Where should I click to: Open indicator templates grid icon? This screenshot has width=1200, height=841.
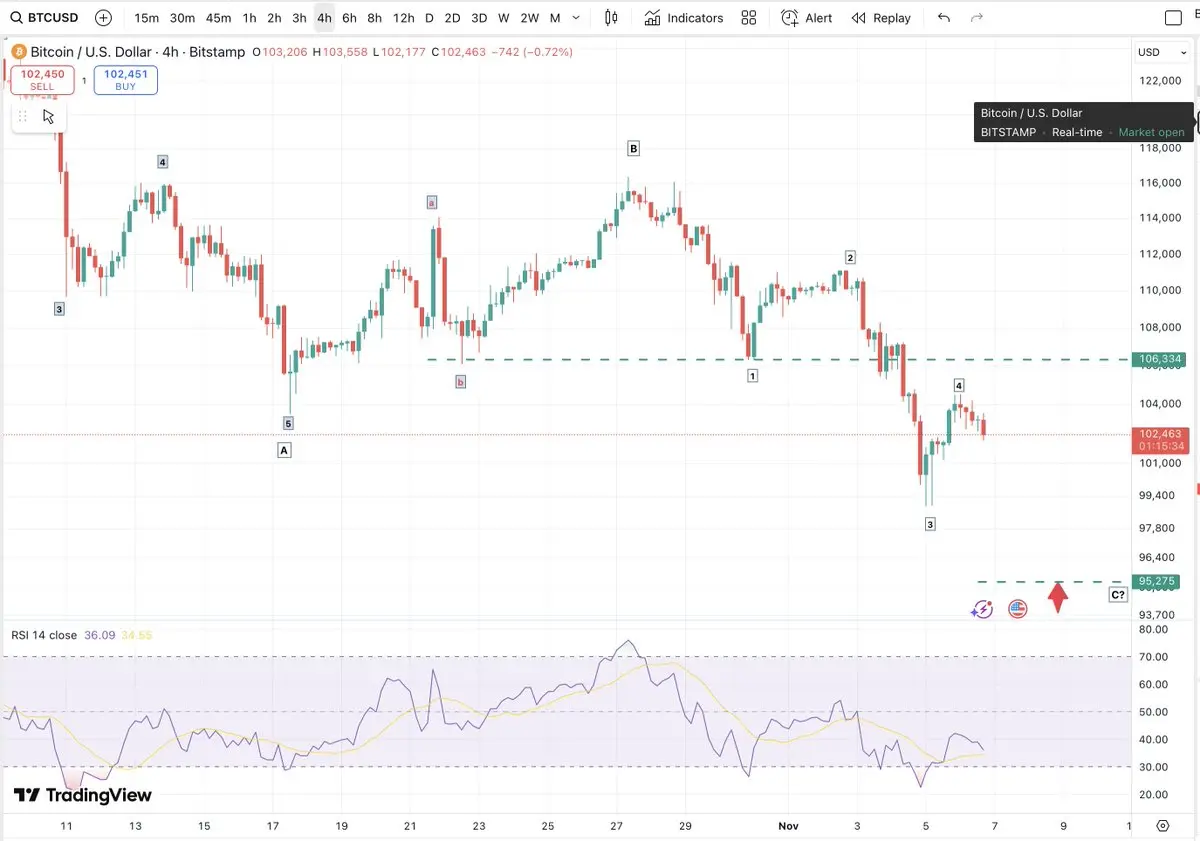pos(749,18)
